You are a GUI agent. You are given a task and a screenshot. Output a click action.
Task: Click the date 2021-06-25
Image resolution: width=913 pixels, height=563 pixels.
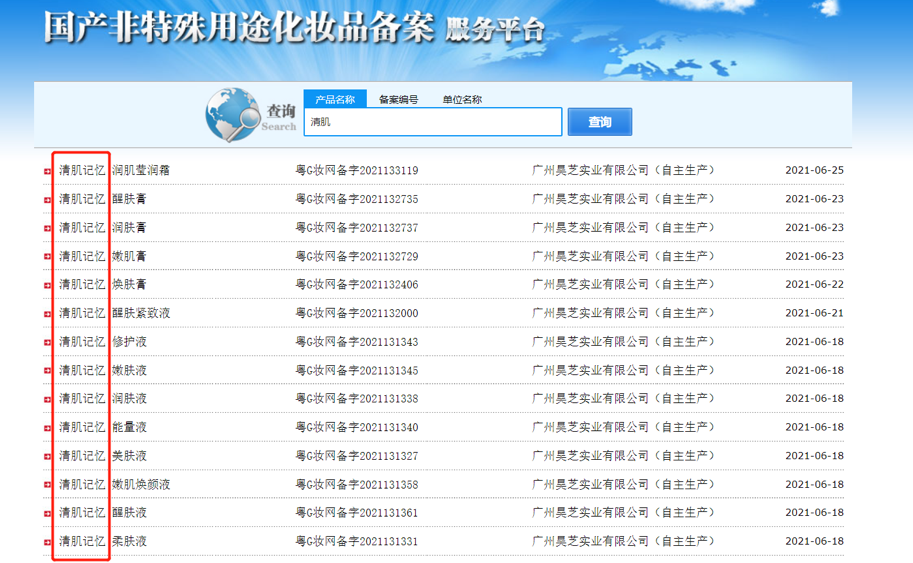pyautogui.click(x=814, y=170)
